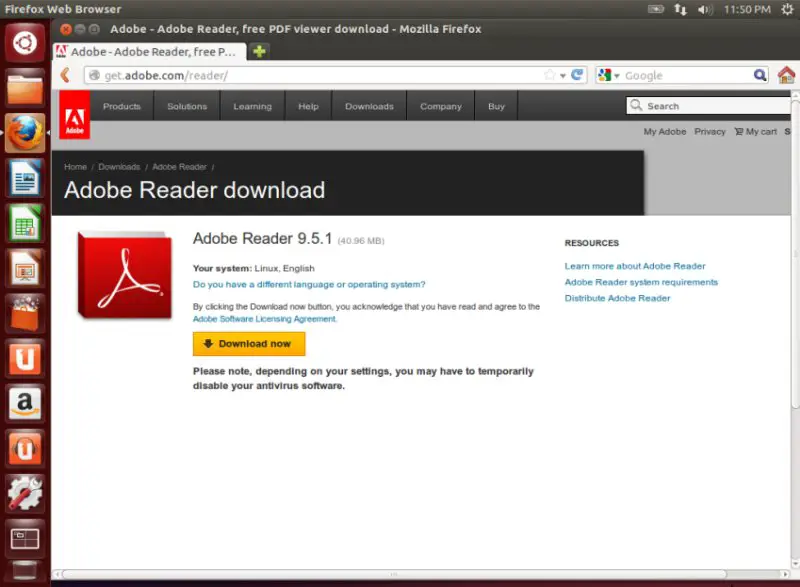
Task: Open Adobe Reader system requirements link
Action: 641,282
